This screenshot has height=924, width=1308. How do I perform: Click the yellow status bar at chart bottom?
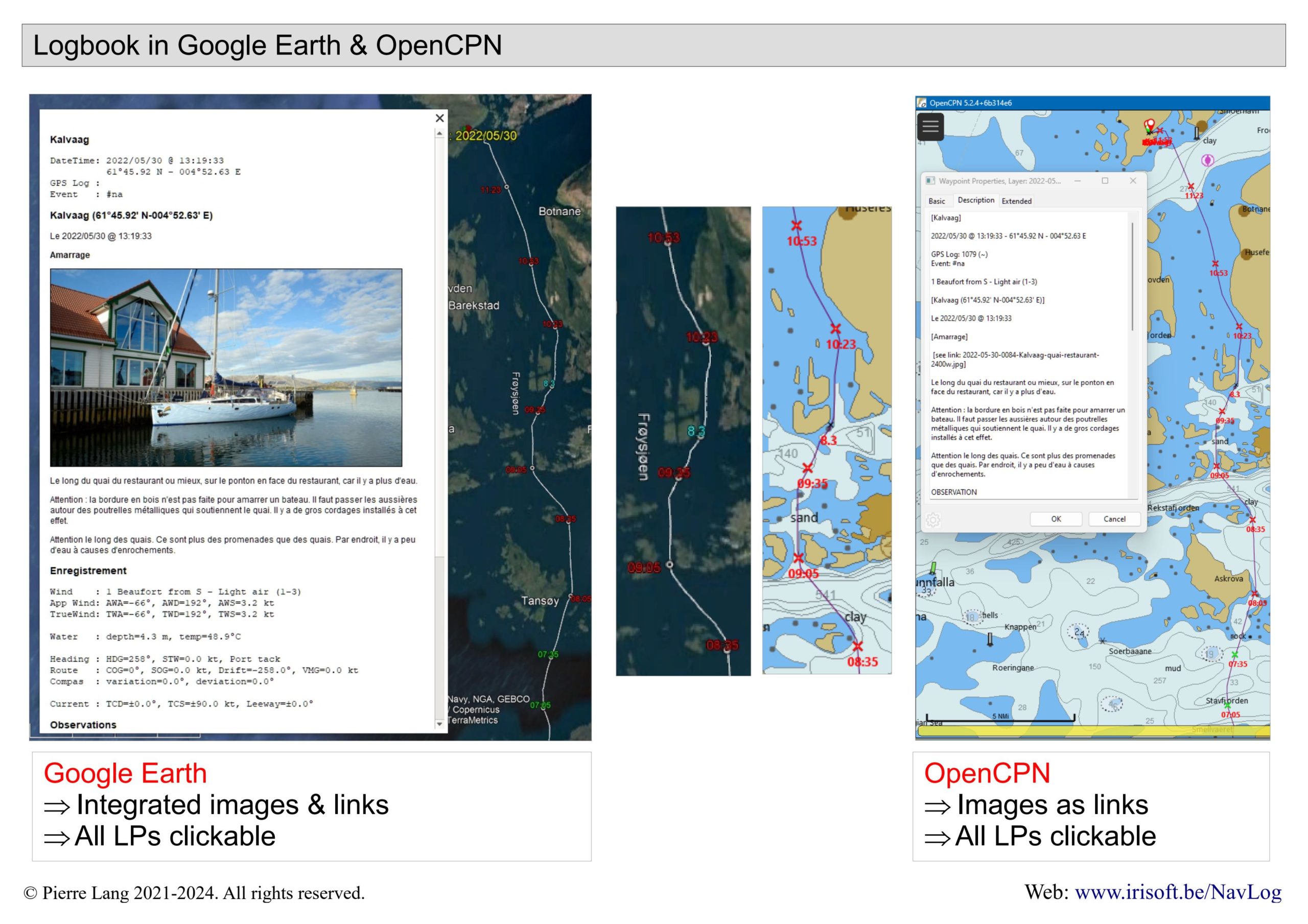(1094, 731)
